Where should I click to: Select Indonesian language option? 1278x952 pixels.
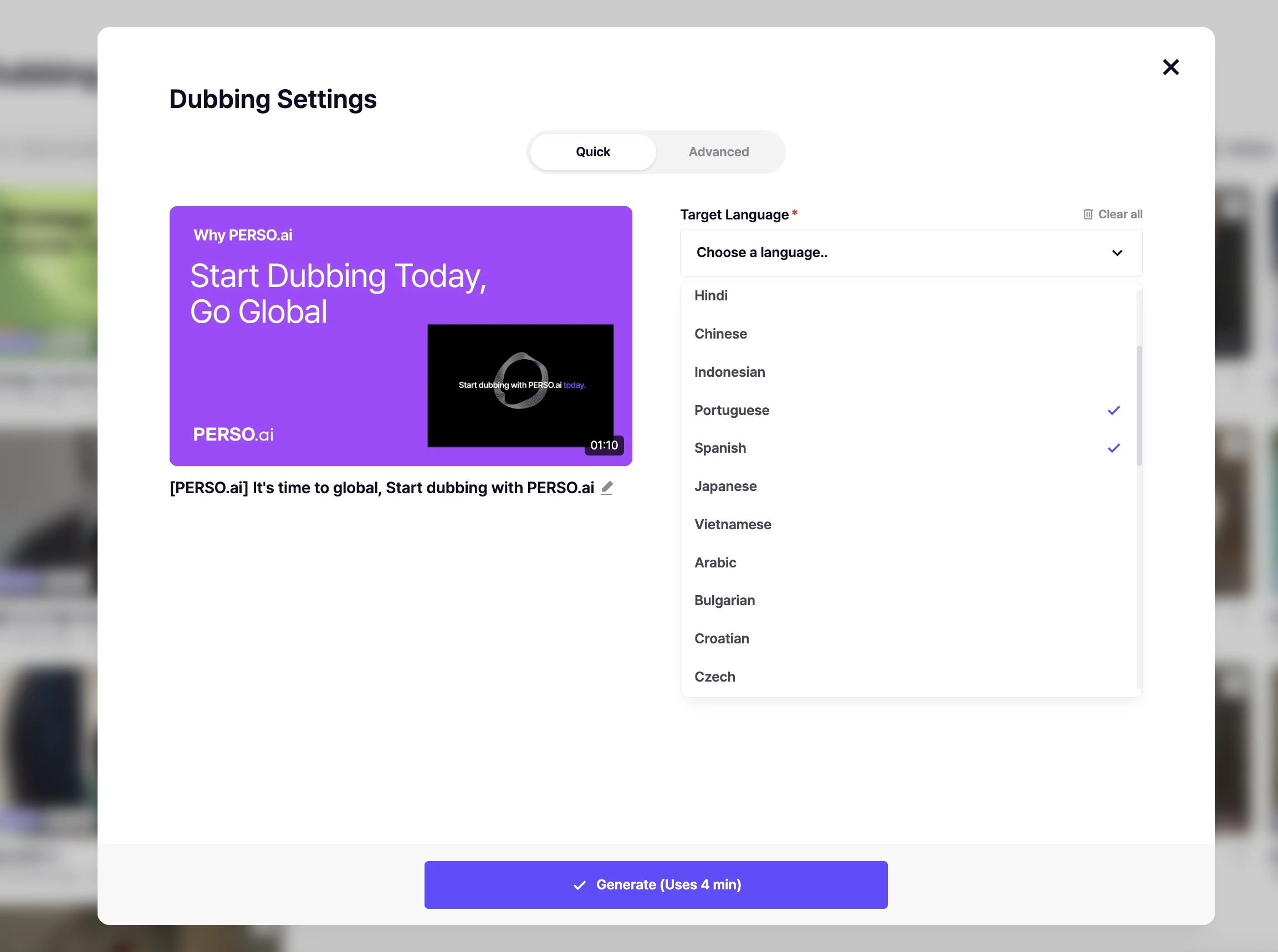[729, 372]
